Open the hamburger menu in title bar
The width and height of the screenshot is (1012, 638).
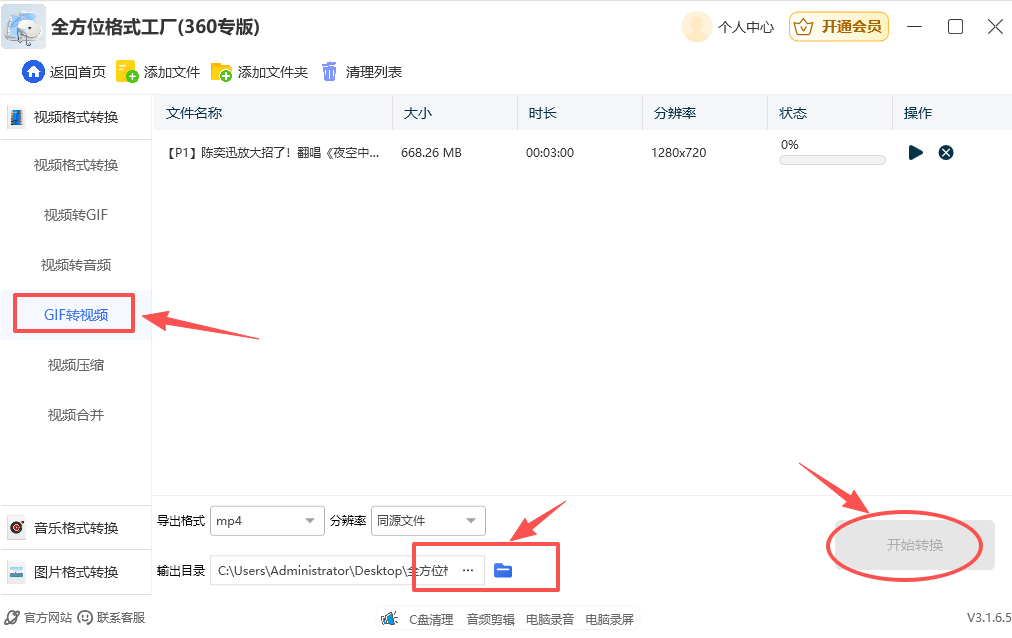point(914,27)
